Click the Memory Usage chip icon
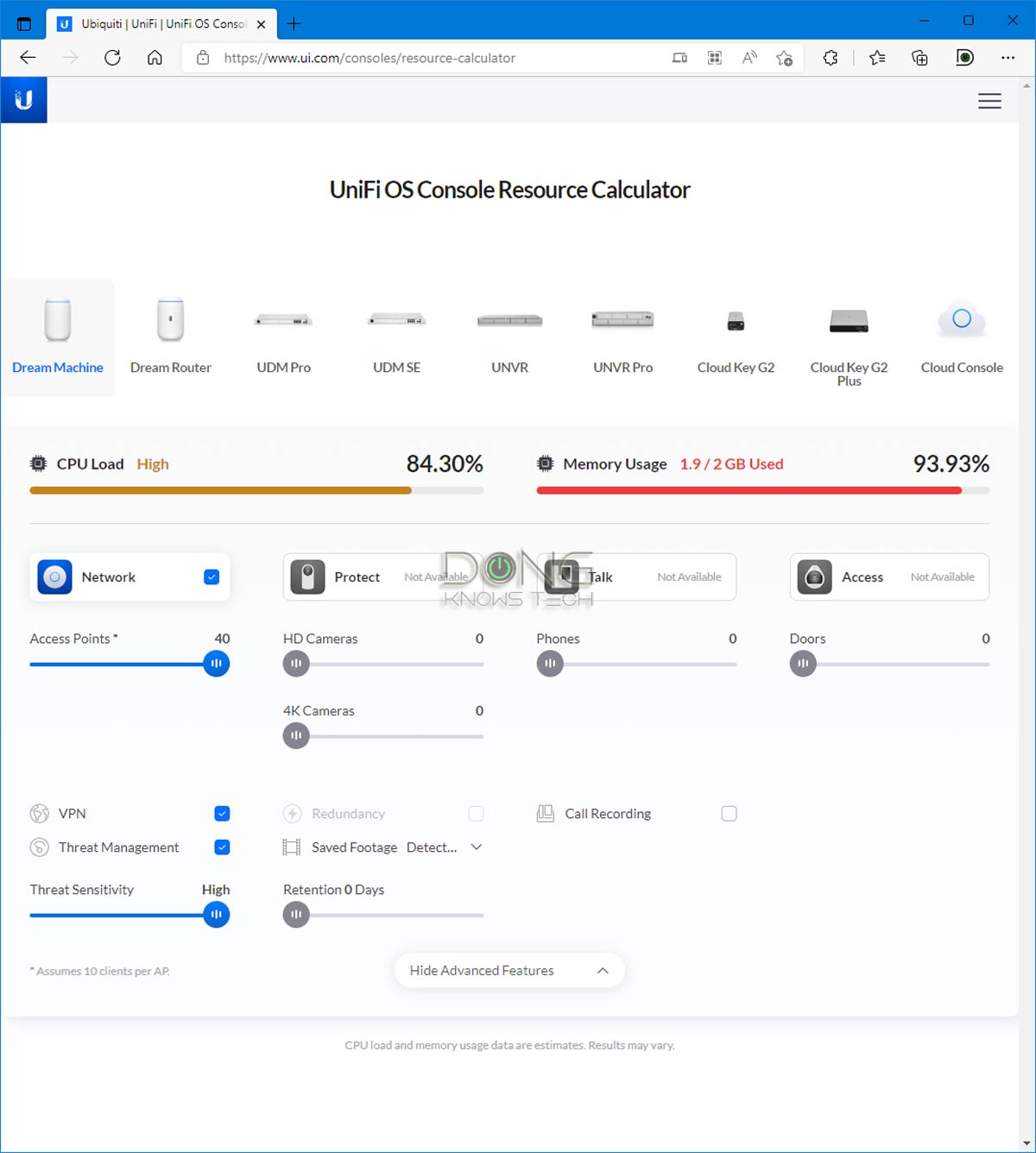1036x1153 pixels. 545,463
